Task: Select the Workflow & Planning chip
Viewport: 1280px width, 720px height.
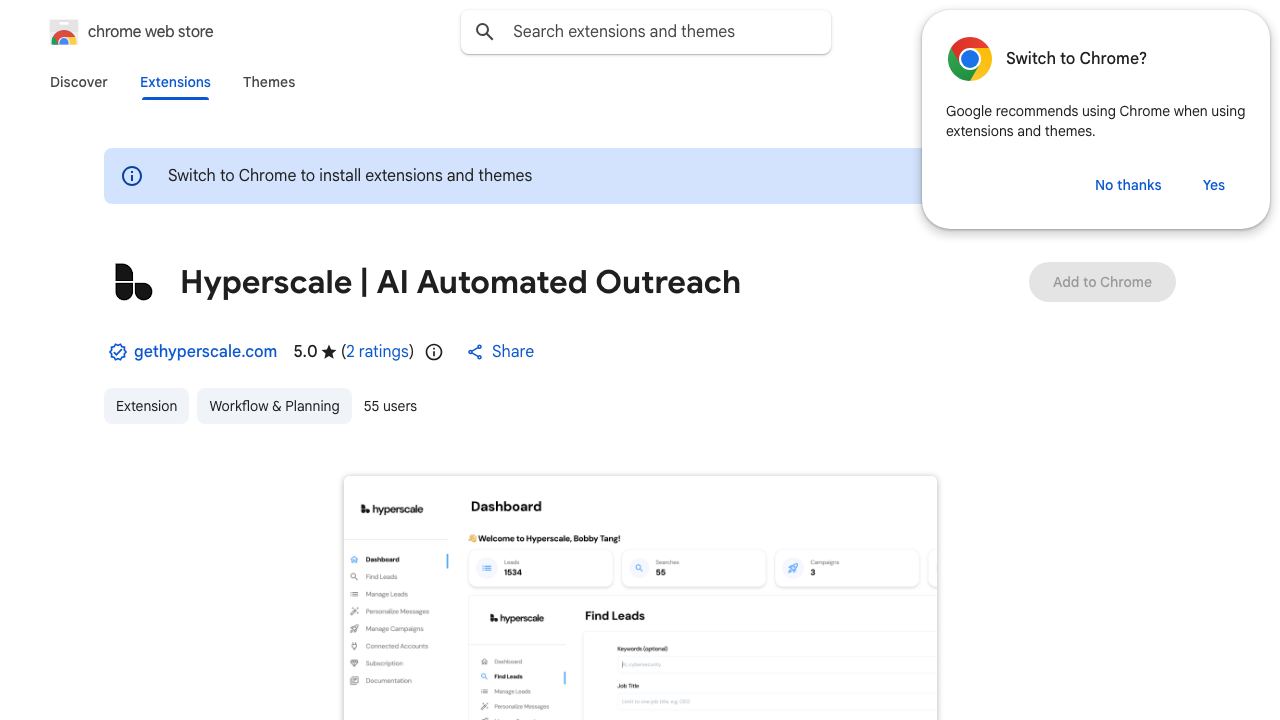Action: click(x=274, y=406)
